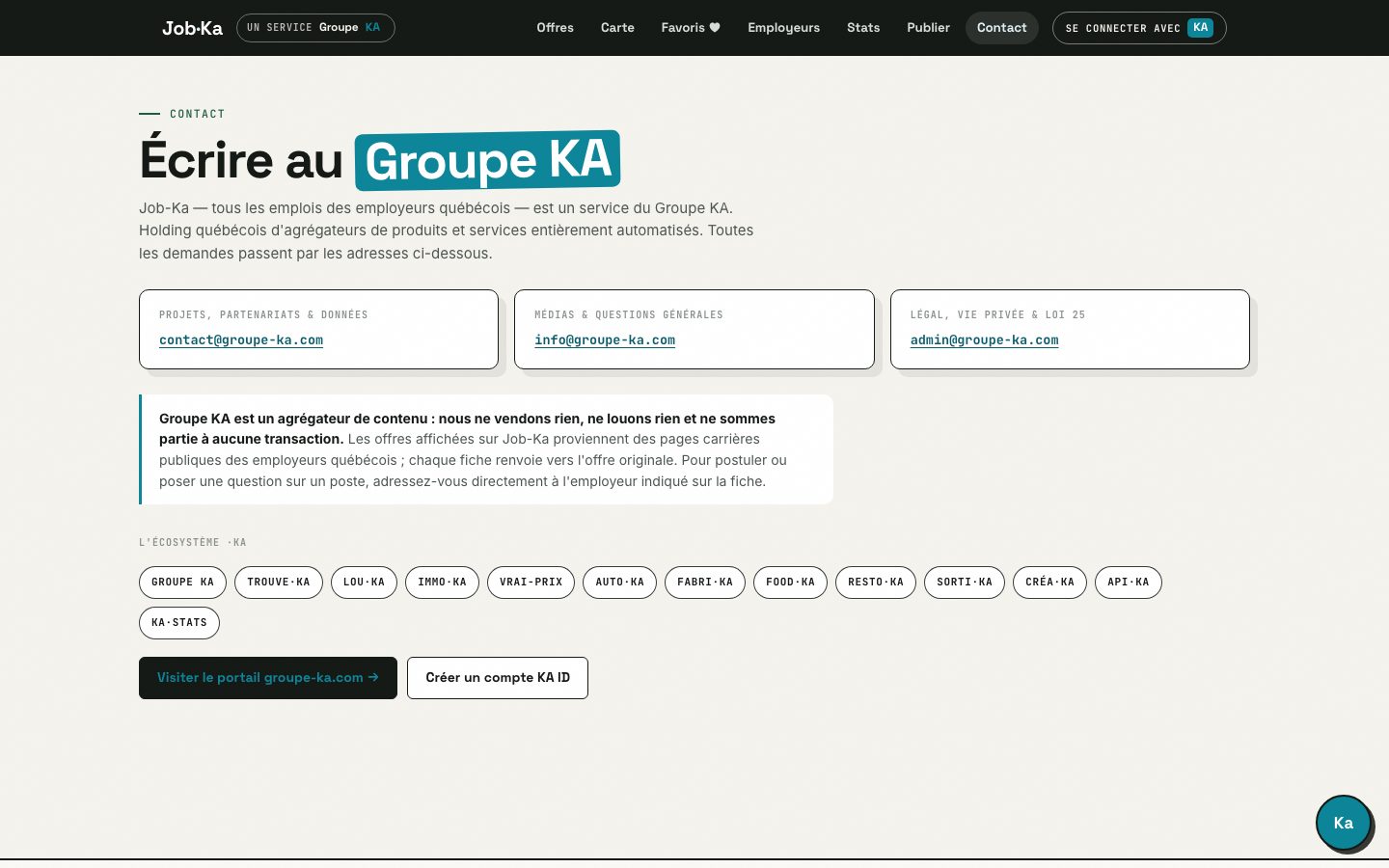Navigate to Employeurs
Screen dimensions: 1389x868
(783, 28)
